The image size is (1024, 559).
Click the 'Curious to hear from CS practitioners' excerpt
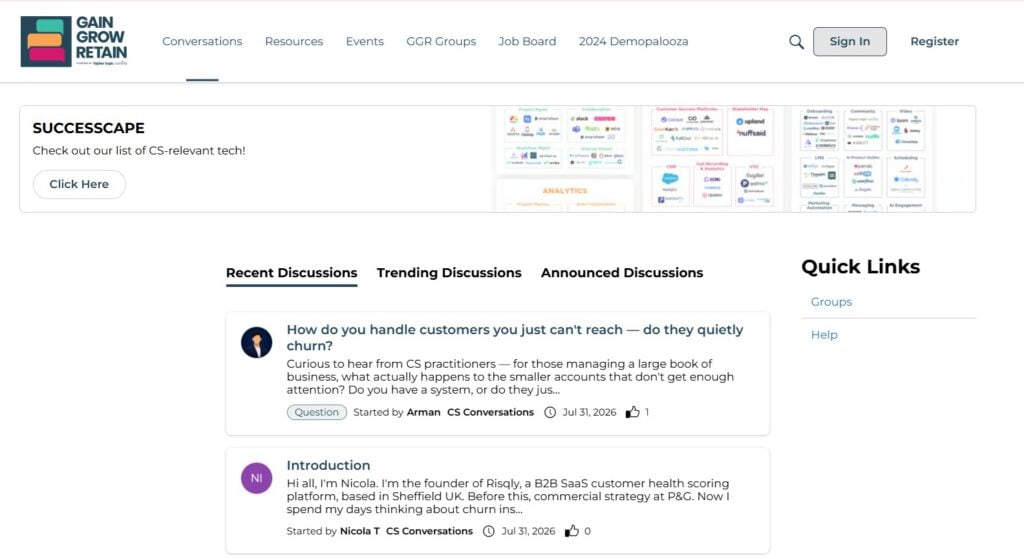[x=510, y=377]
